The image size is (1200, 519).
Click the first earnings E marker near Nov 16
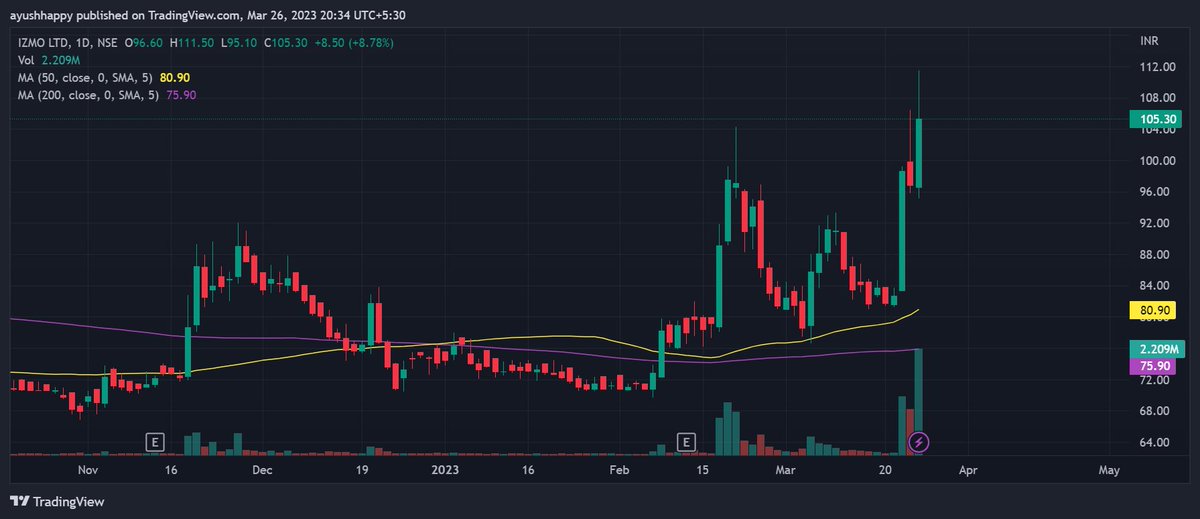(x=154, y=441)
